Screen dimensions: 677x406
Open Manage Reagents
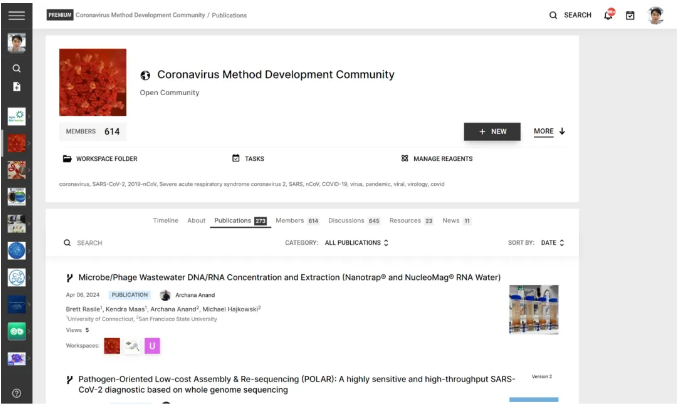[x=436, y=159]
